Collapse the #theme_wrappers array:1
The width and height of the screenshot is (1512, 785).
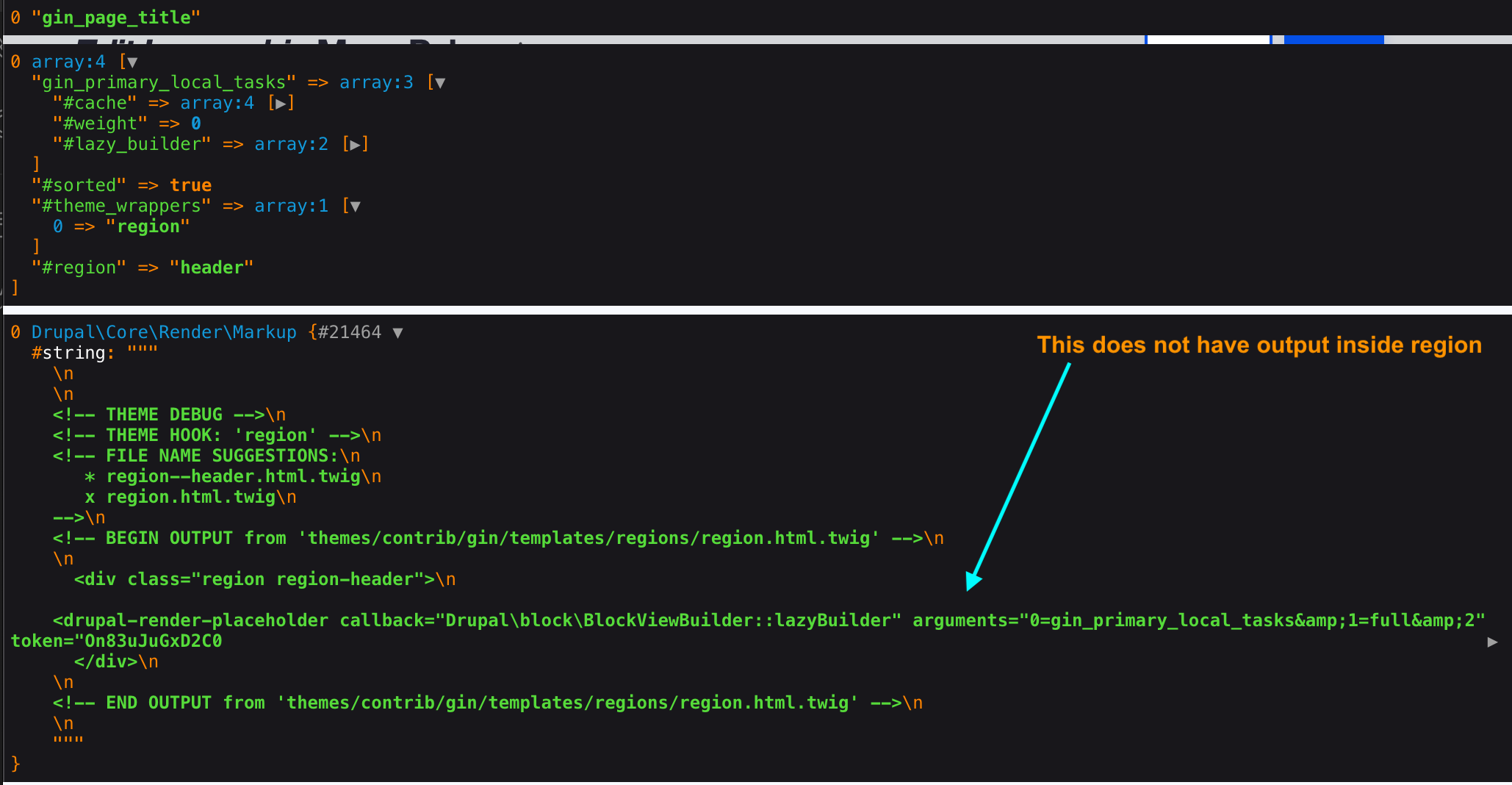354,206
